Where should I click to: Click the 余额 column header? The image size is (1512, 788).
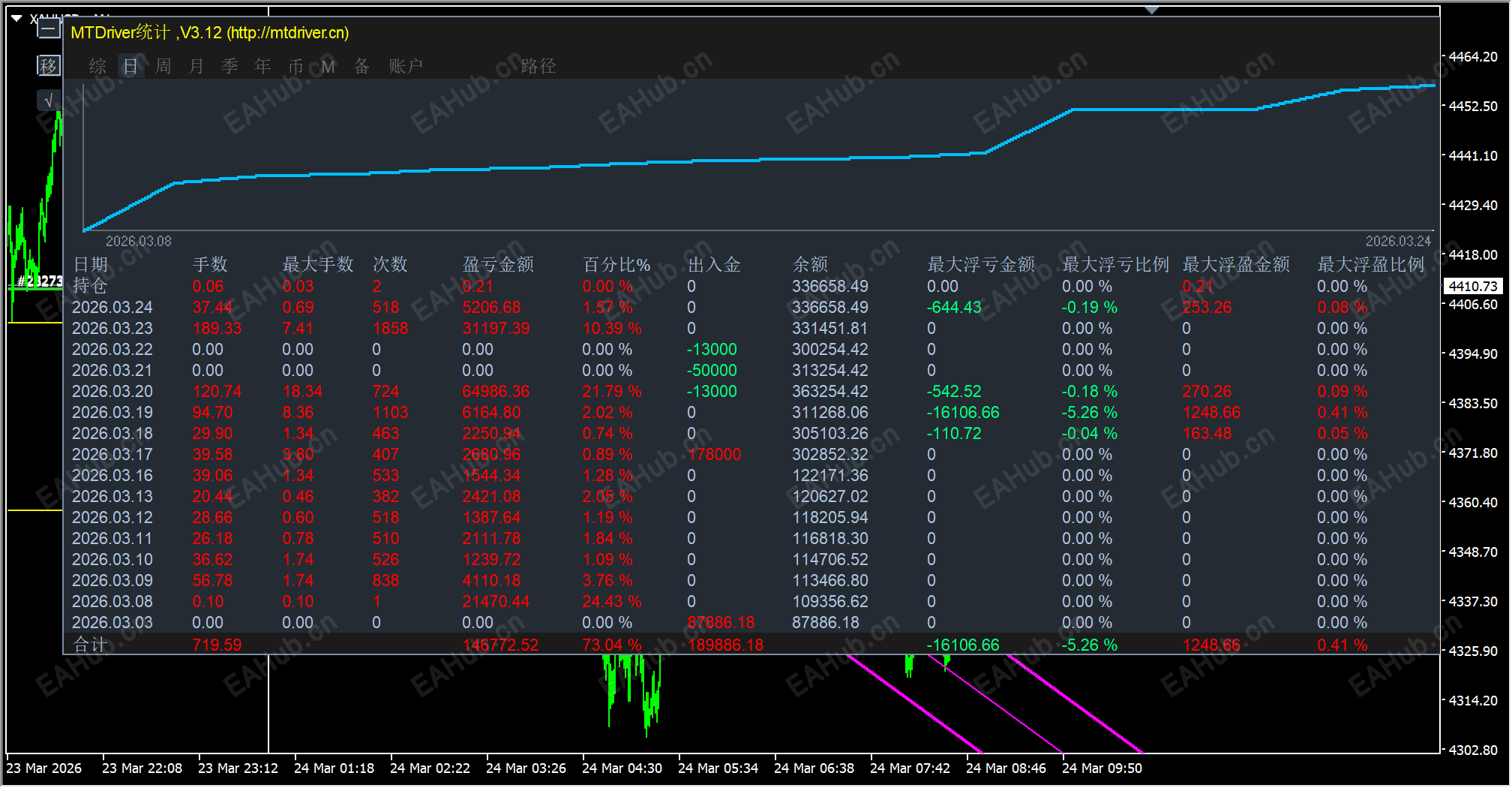(x=810, y=264)
